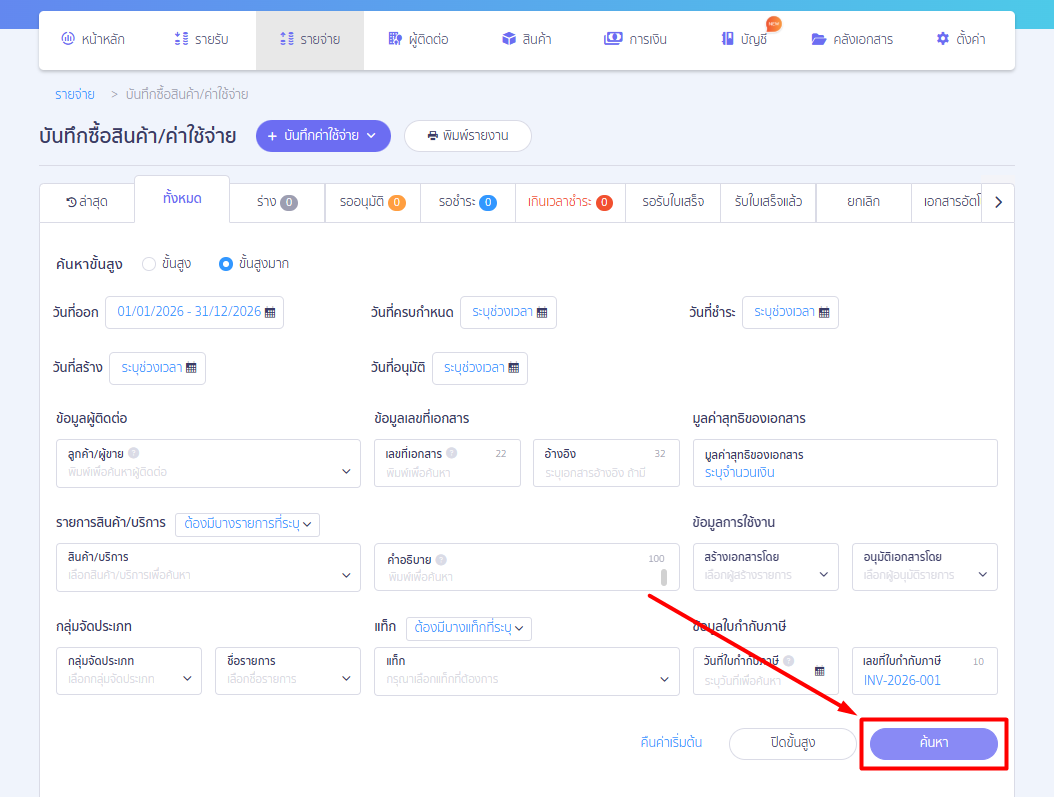
Task: Click the เลขที่ใบกำกับภาษี input field
Action: [925, 671]
